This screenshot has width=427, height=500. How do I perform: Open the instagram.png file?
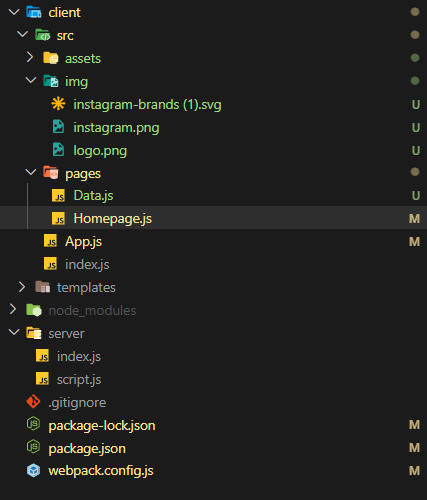click(x=116, y=128)
